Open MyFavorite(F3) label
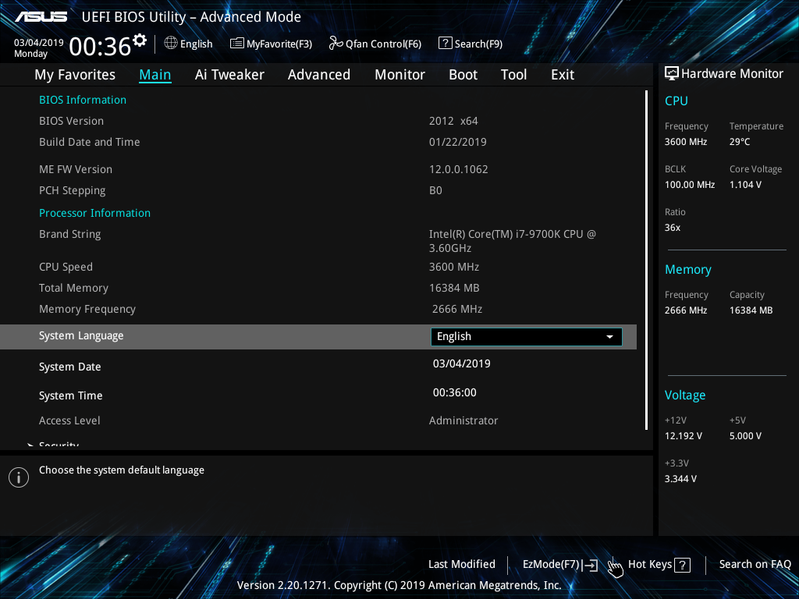The height and width of the screenshot is (599, 799). tap(279, 44)
